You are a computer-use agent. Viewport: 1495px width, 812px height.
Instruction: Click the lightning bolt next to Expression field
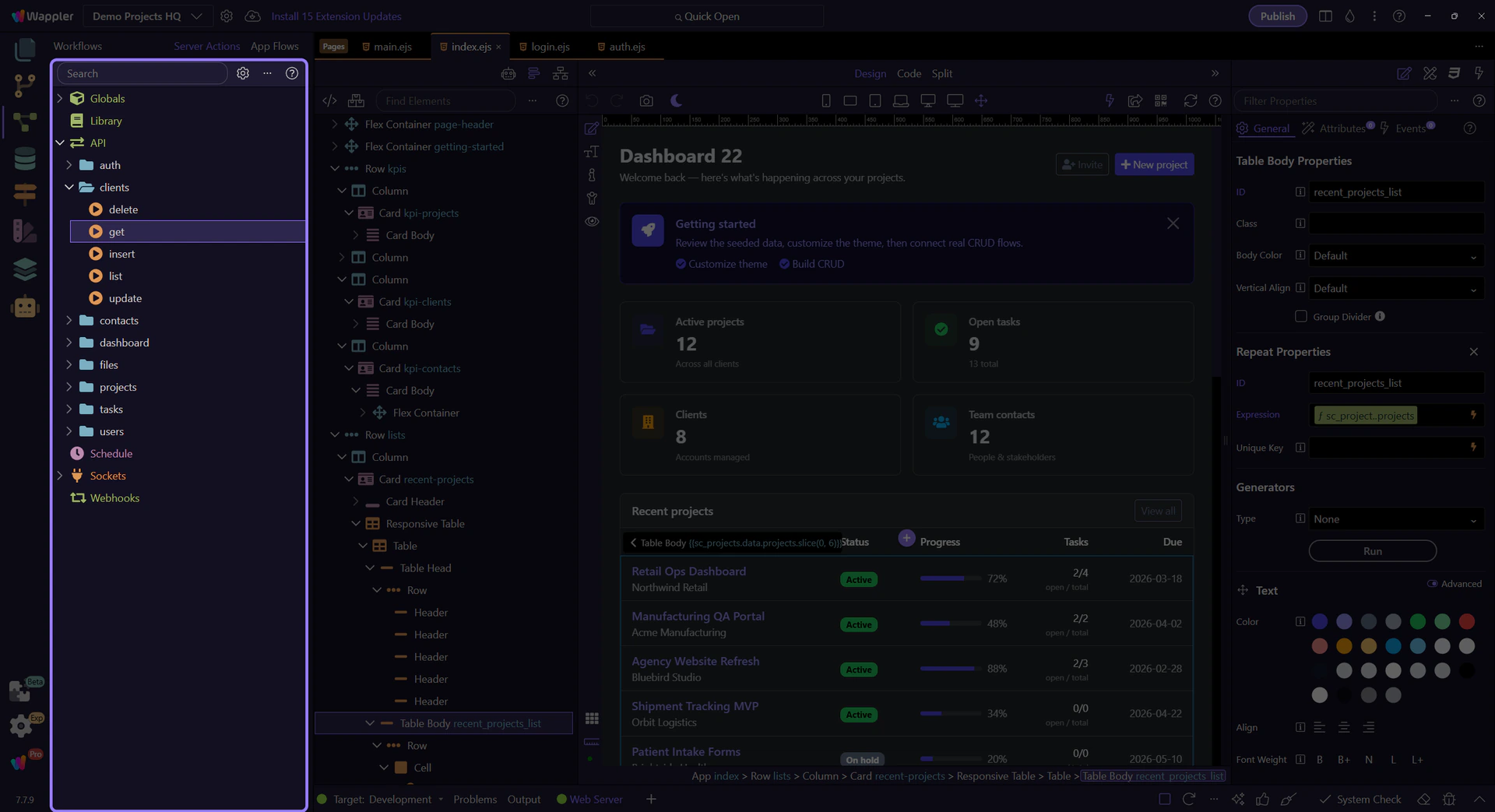click(x=1473, y=415)
